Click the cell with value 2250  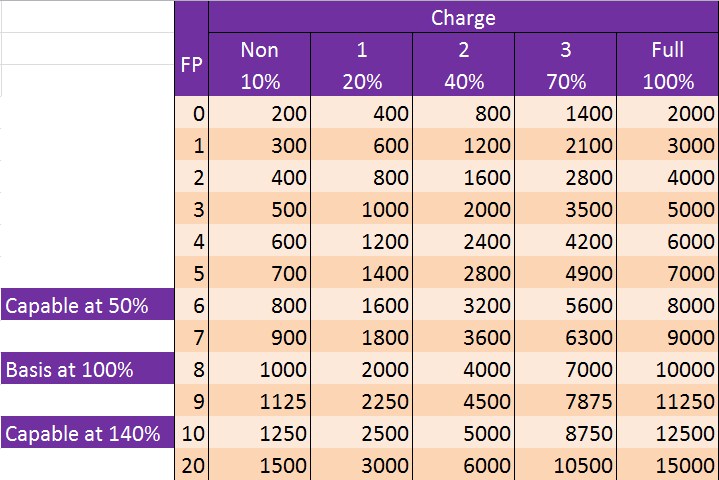tap(361, 402)
